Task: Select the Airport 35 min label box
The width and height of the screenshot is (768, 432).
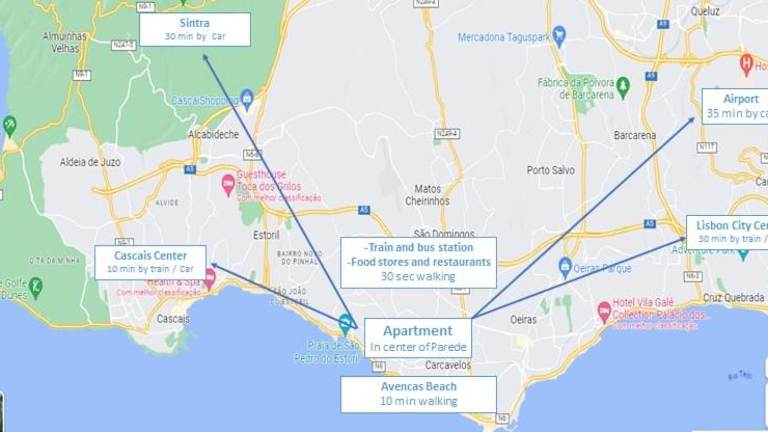Action: [735, 106]
